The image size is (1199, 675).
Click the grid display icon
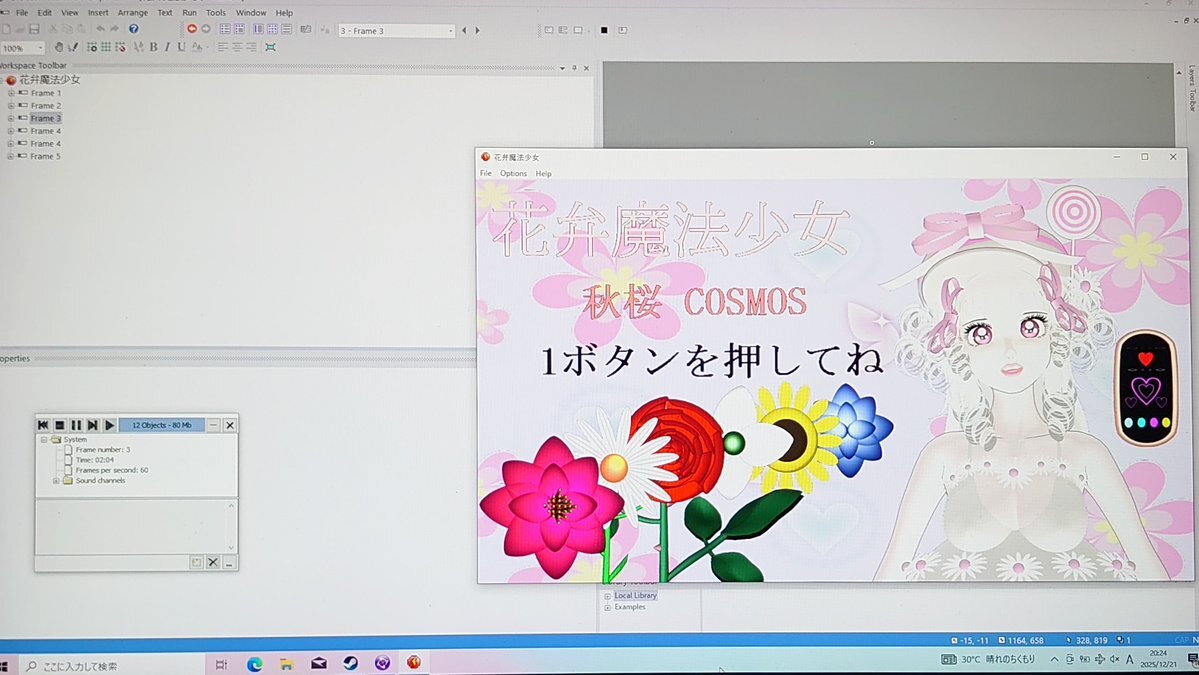click(x=106, y=47)
